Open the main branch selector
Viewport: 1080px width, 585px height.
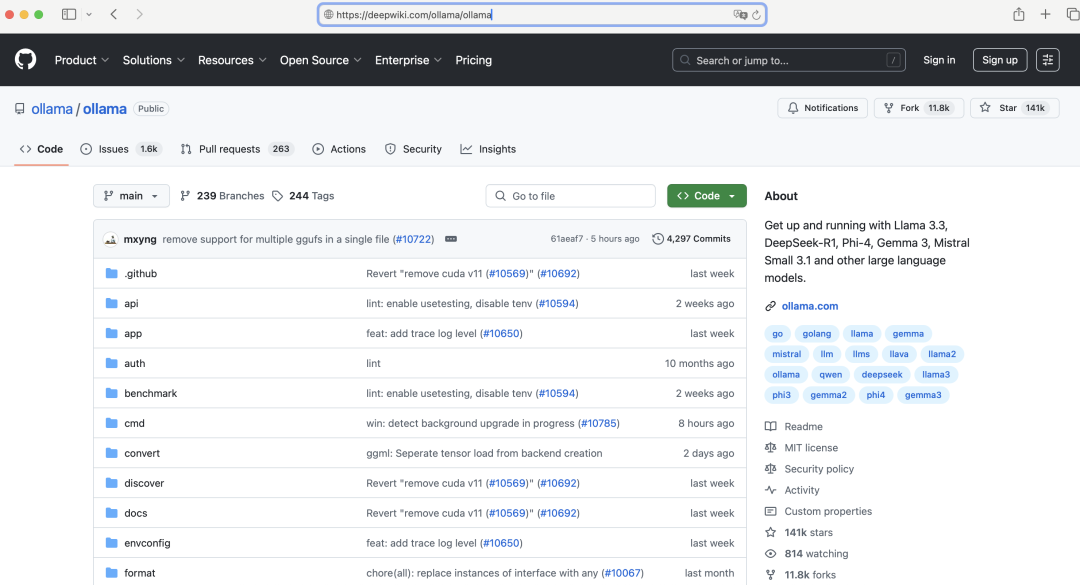131,196
